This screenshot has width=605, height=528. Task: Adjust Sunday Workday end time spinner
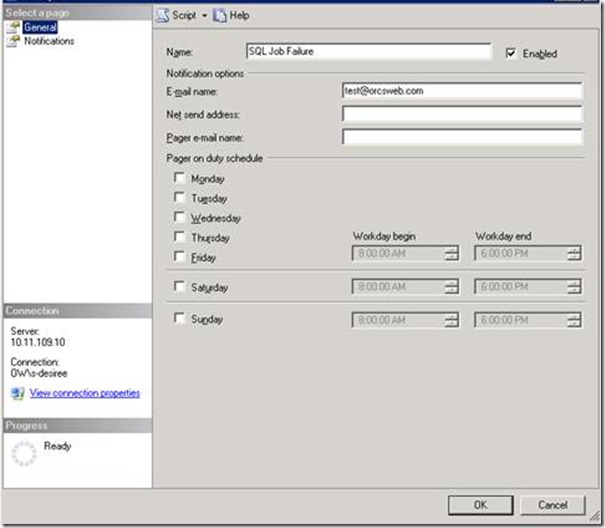click(573, 321)
